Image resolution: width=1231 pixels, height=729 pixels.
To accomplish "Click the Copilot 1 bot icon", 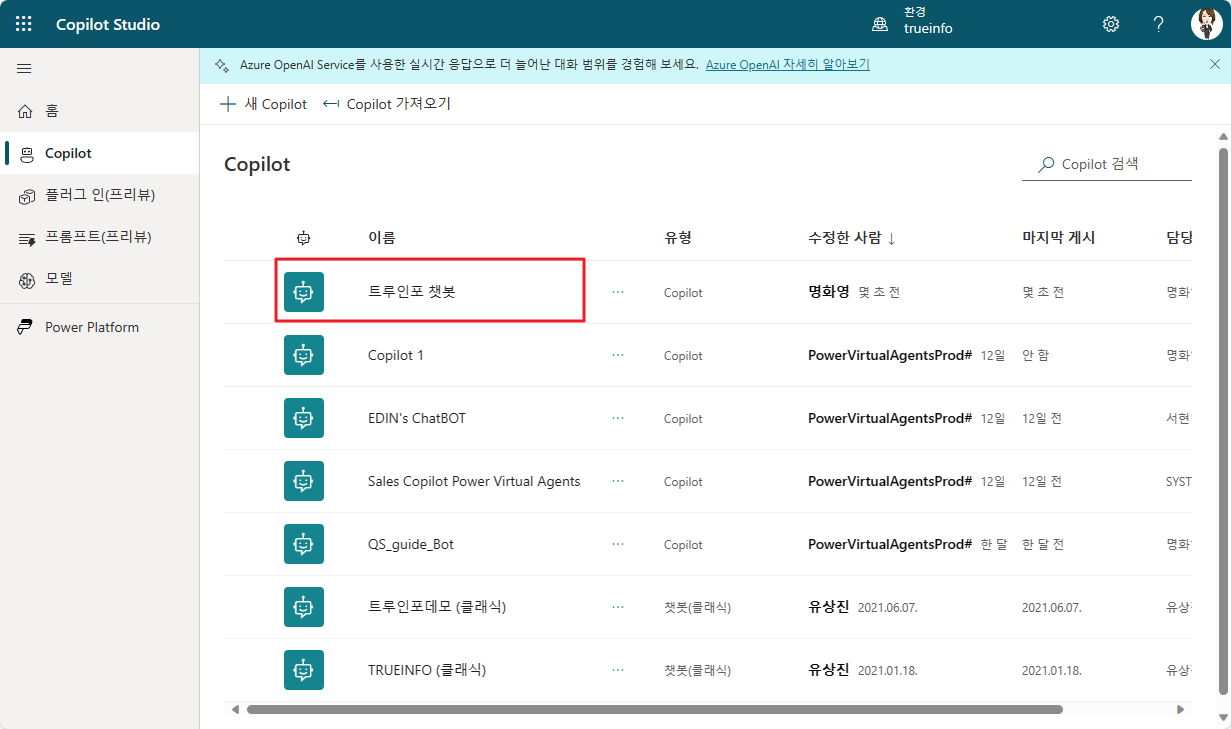I will tap(304, 355).
